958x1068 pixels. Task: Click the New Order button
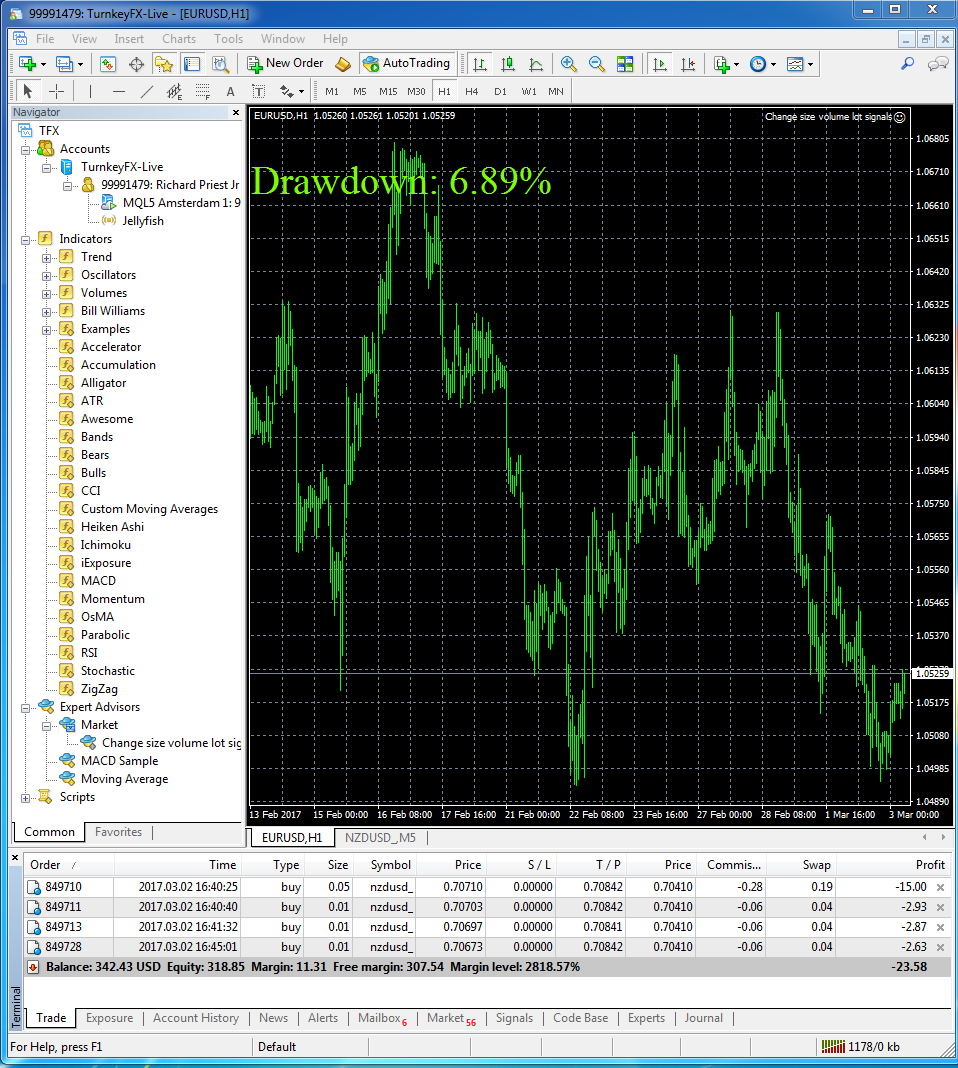[285, 63]
